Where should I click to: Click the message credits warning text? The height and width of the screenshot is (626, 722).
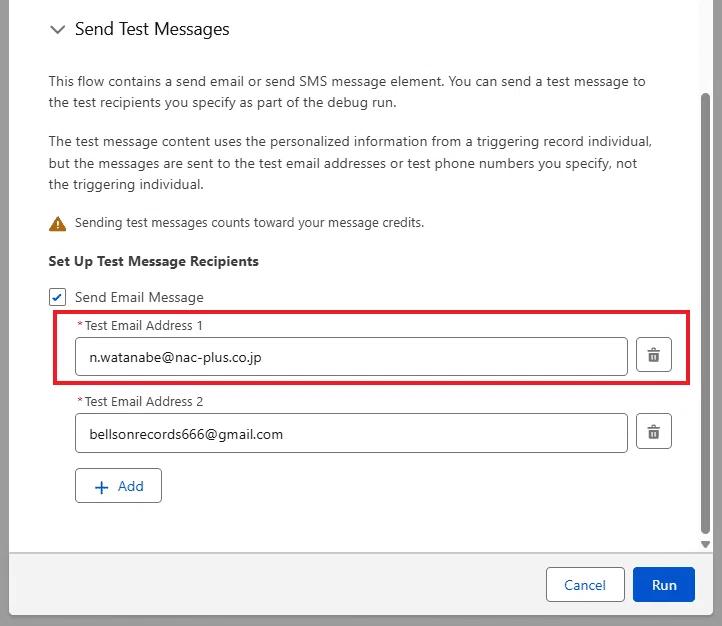coord(249,223)
